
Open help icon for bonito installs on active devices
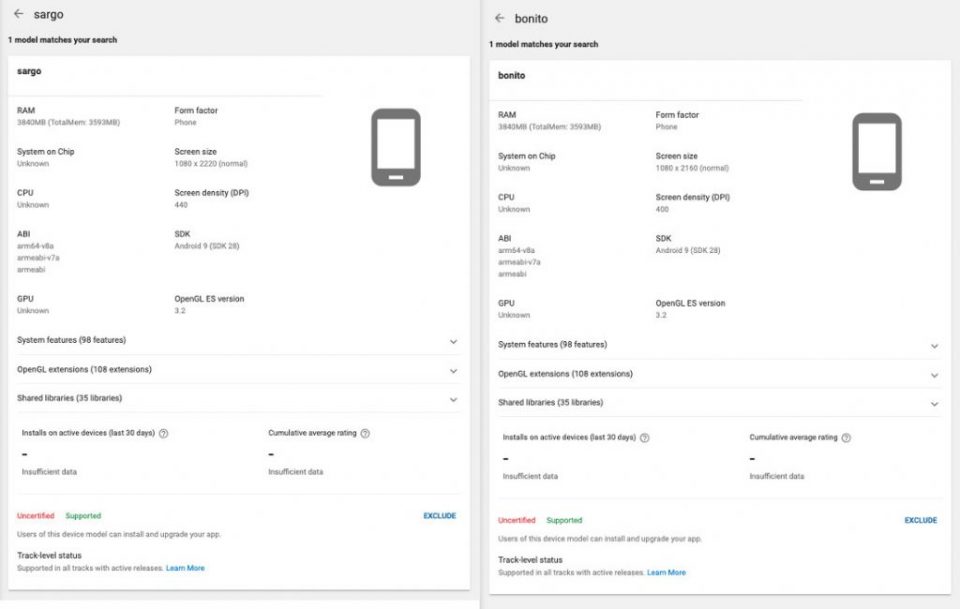tap(644, 438)
